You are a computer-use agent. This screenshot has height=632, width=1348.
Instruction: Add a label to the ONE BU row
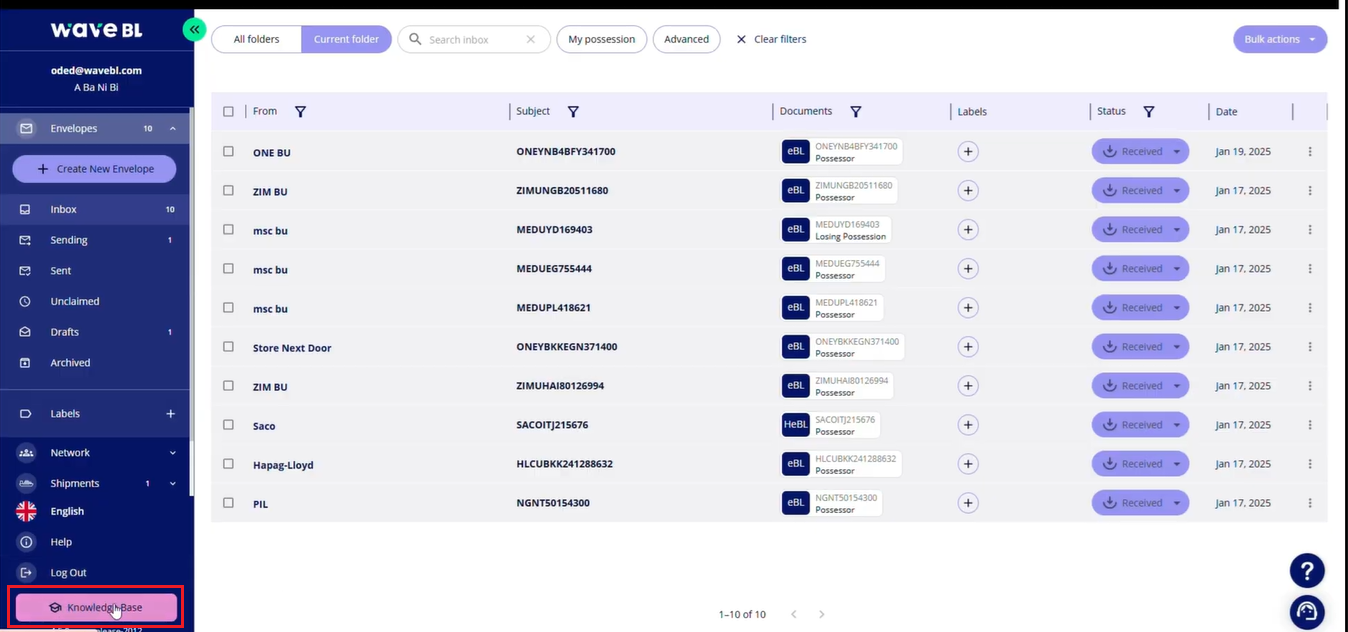[967, 152]
